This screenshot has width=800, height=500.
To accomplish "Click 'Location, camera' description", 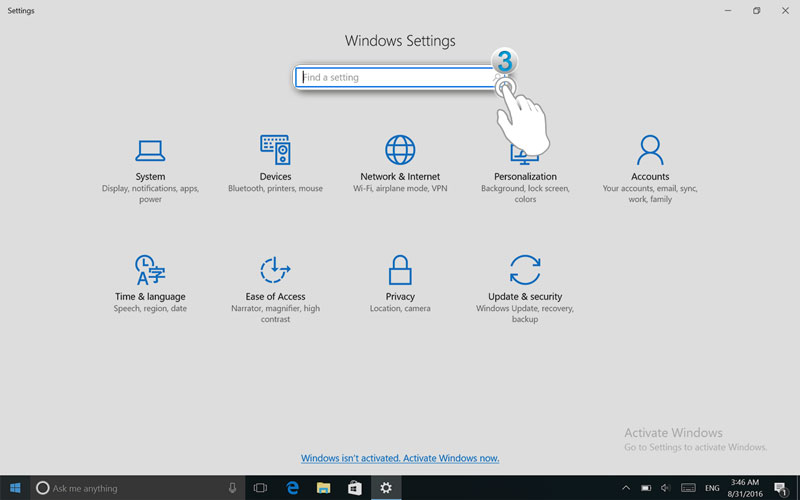I will [x=400, y=308].
